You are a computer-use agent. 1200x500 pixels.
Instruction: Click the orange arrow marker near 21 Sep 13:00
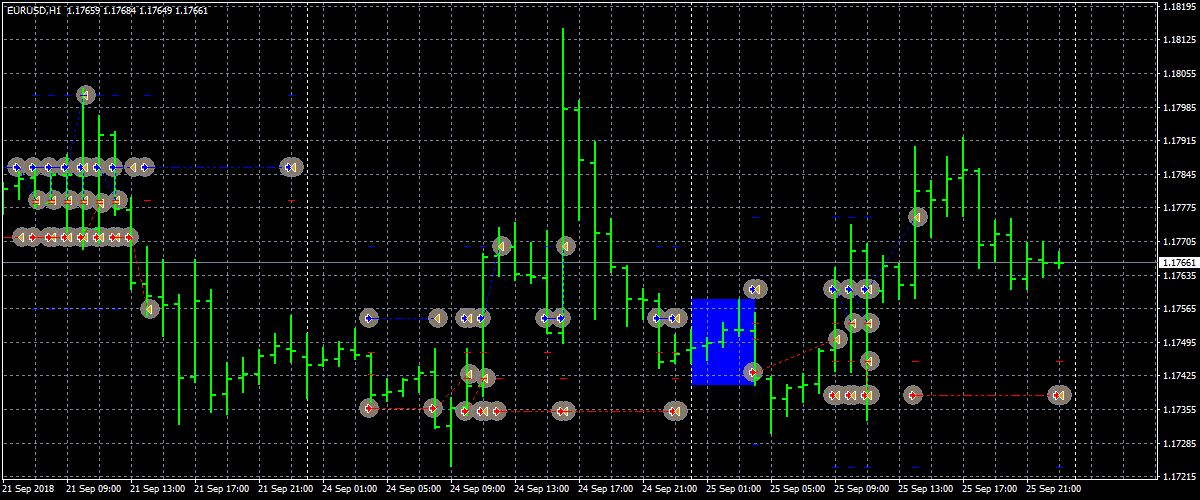(x=149, y=309)
